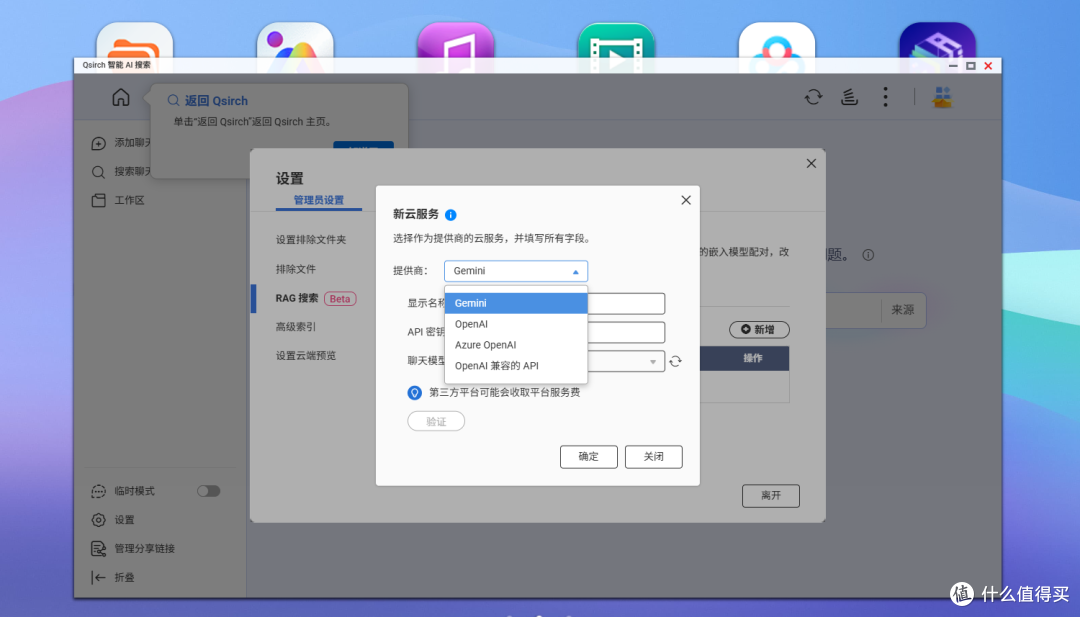1080x617 pixels.
Task: Click the 设置 gear icon in sidebar
Action: point(98,520)
